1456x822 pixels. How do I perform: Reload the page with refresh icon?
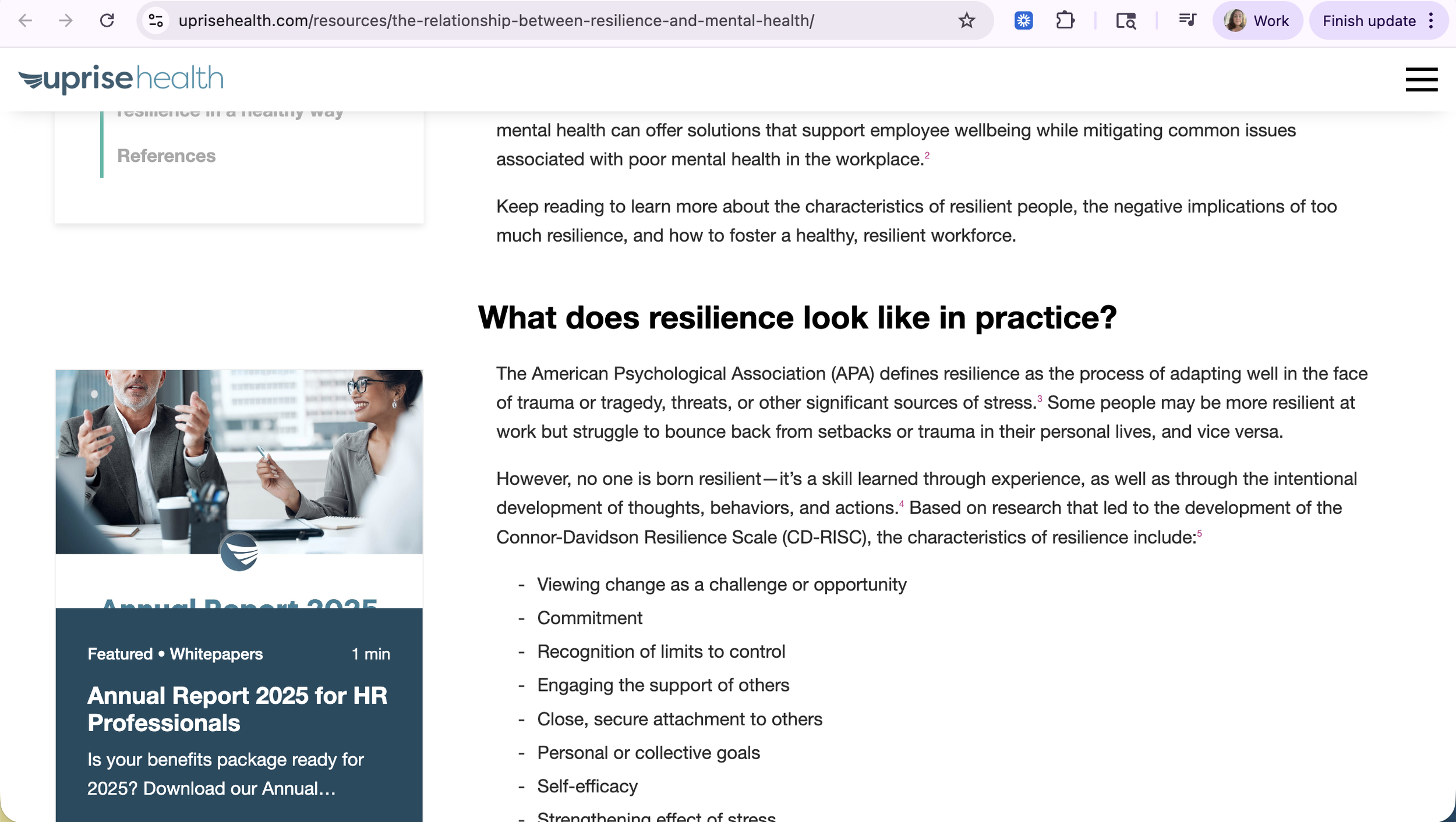point(107,21)
